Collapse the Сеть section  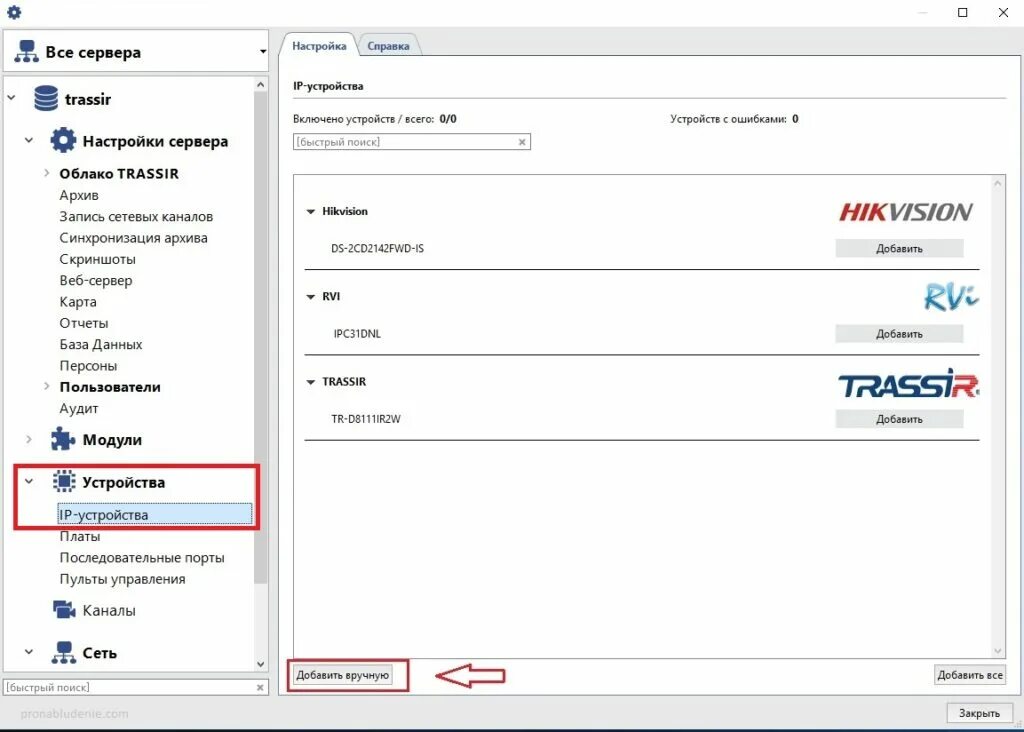[29, 652]
